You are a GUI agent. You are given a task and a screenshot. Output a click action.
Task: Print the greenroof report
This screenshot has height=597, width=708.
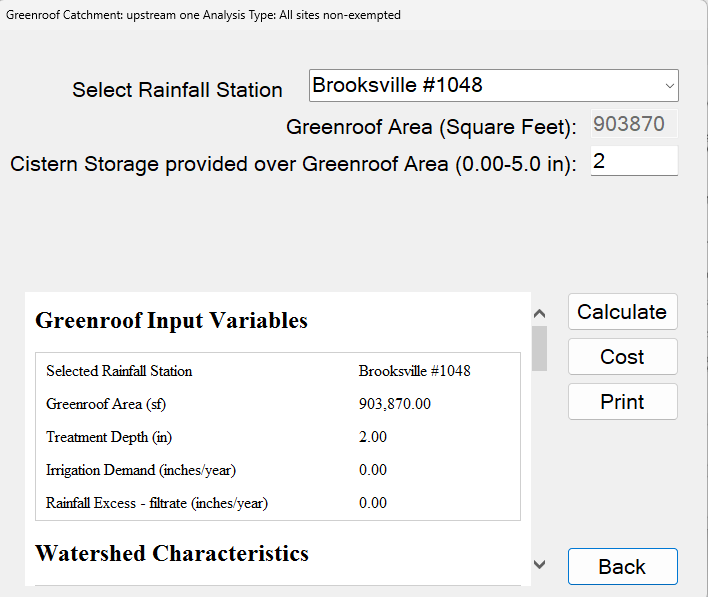coord(622,402)
